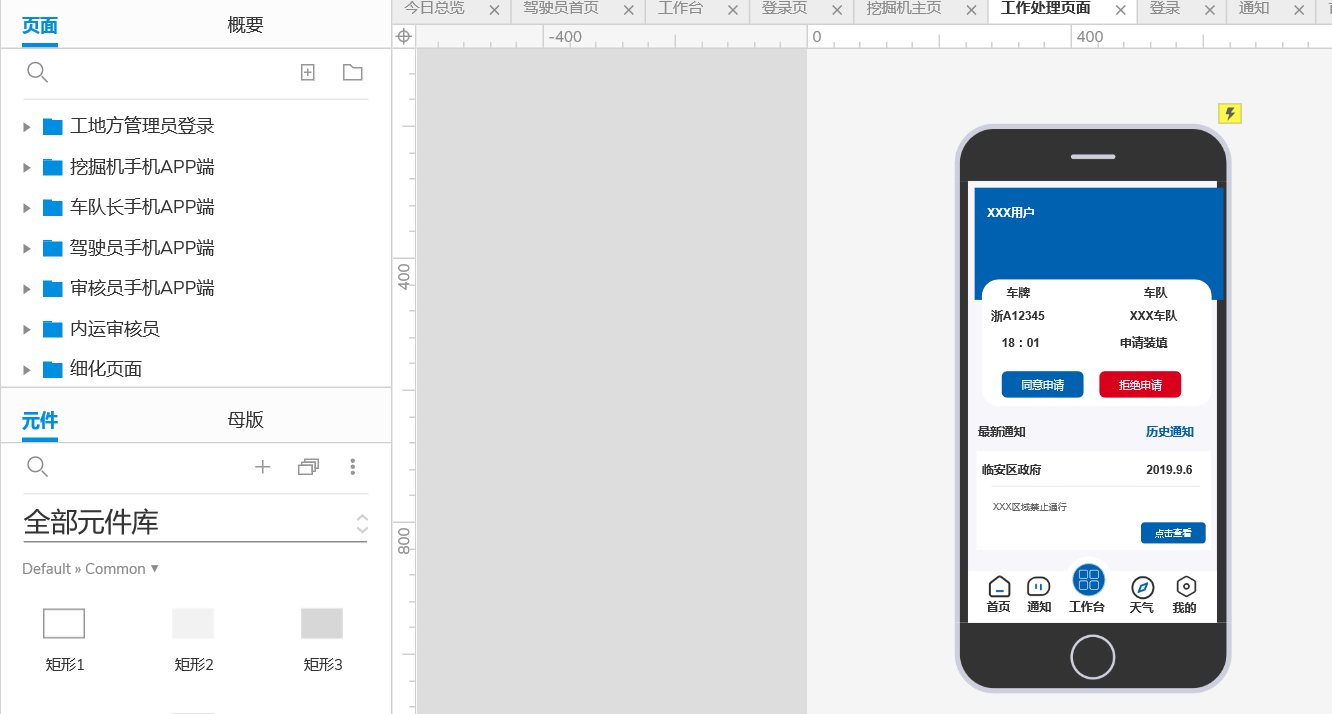Screen dimensions: 1332x714
Task: Click the ruler origin crosshair icon
Action: pos(404,36)
